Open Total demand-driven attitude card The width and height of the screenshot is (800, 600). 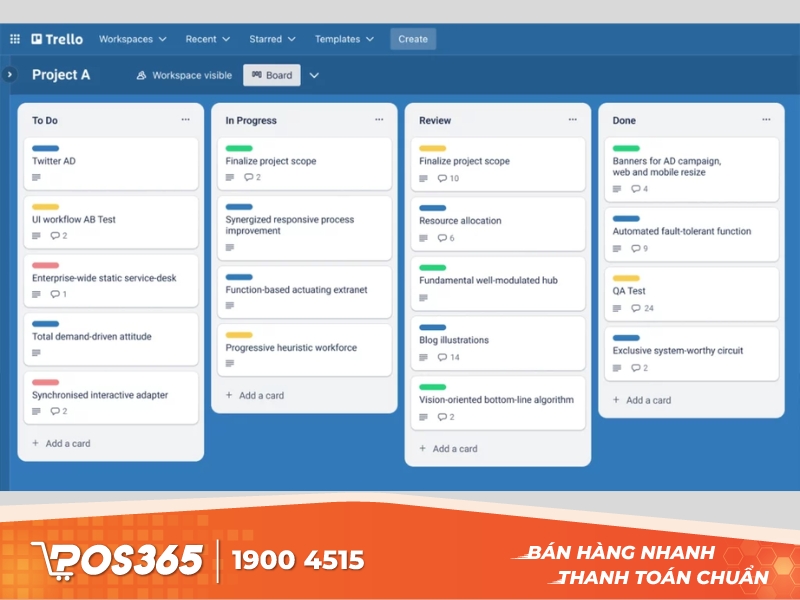point(111,339)
